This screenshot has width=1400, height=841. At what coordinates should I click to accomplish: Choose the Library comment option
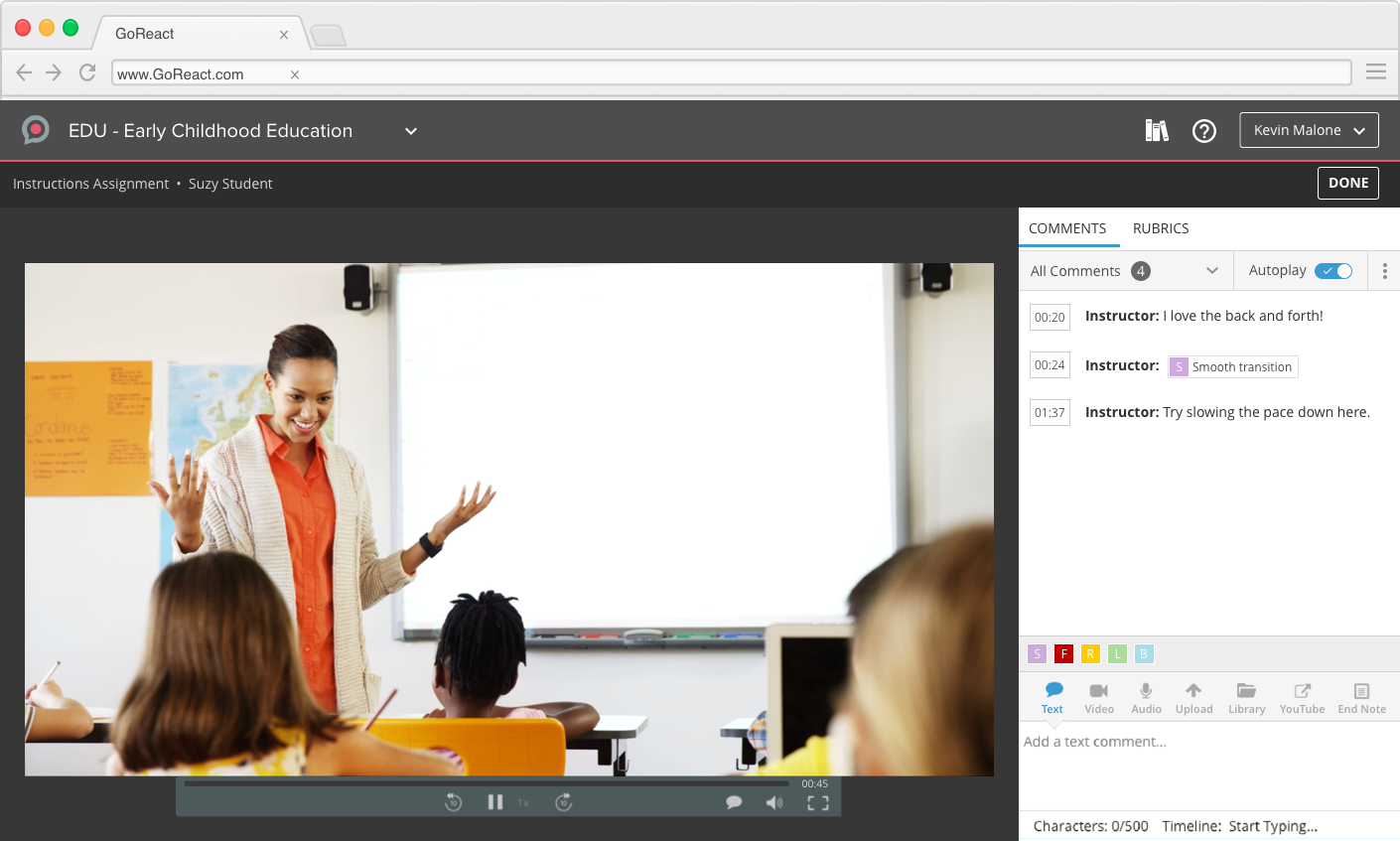(1246, 698)
